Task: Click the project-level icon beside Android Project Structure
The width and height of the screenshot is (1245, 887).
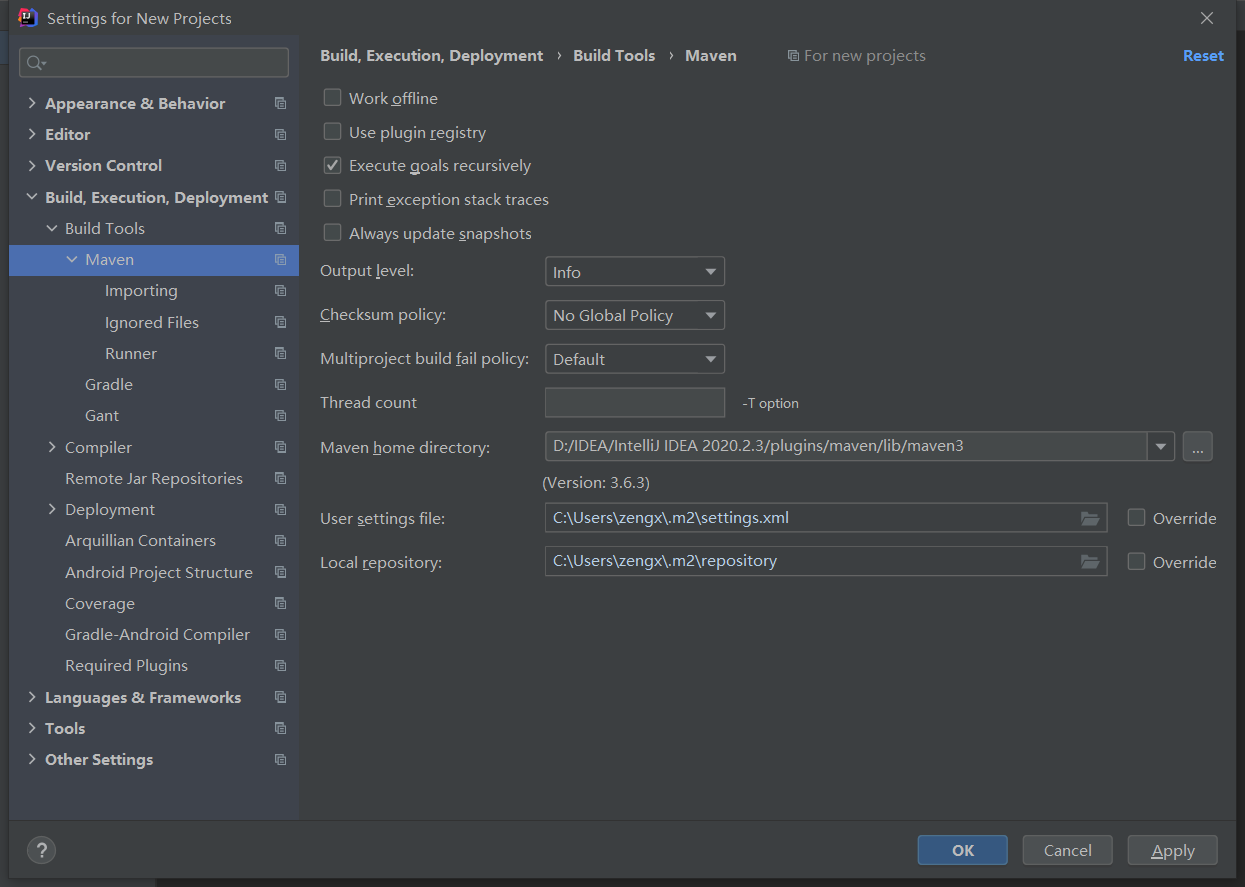Action: [280, 572]
